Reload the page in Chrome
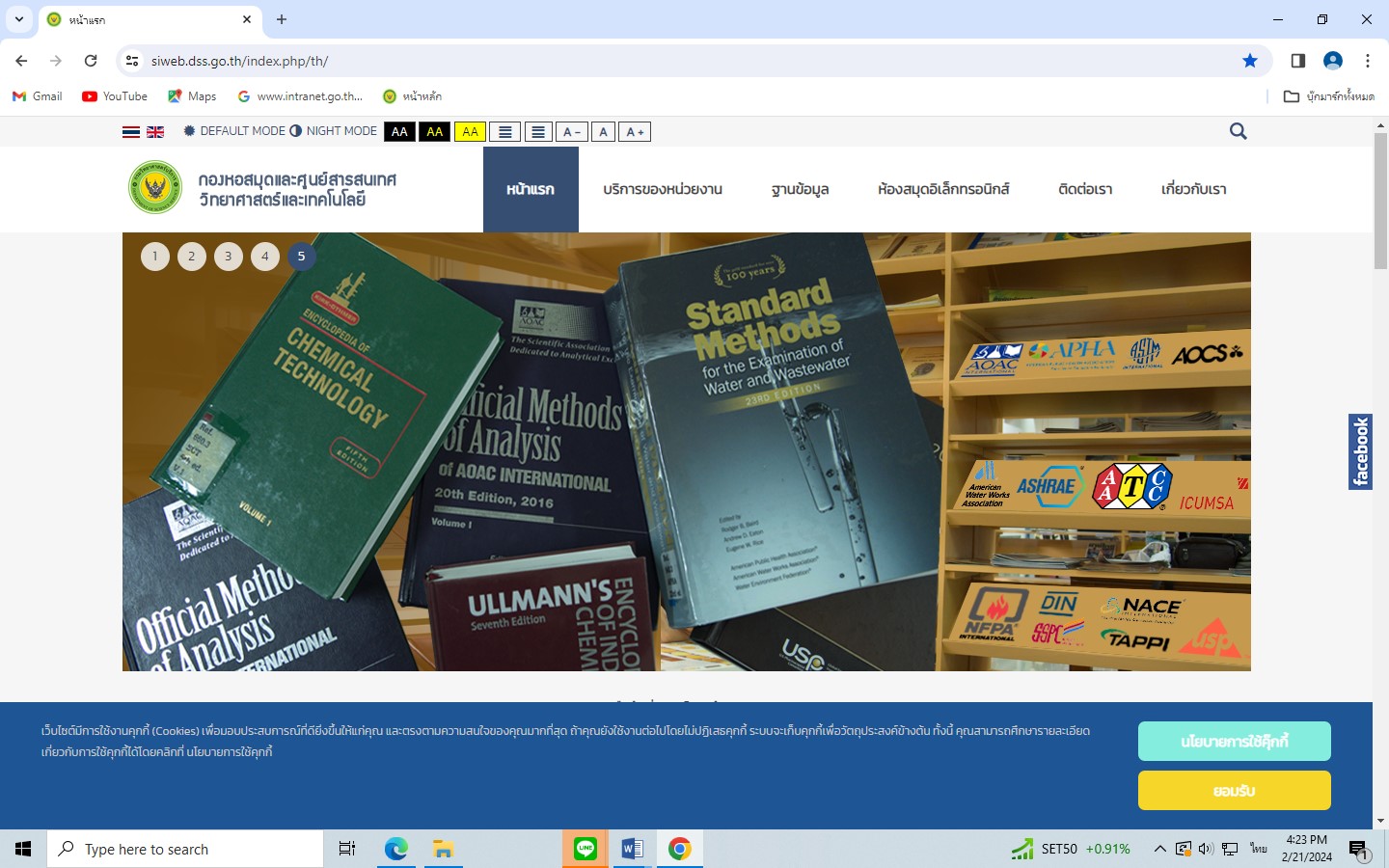The image size is (1389, 868). tap(91, 61)
